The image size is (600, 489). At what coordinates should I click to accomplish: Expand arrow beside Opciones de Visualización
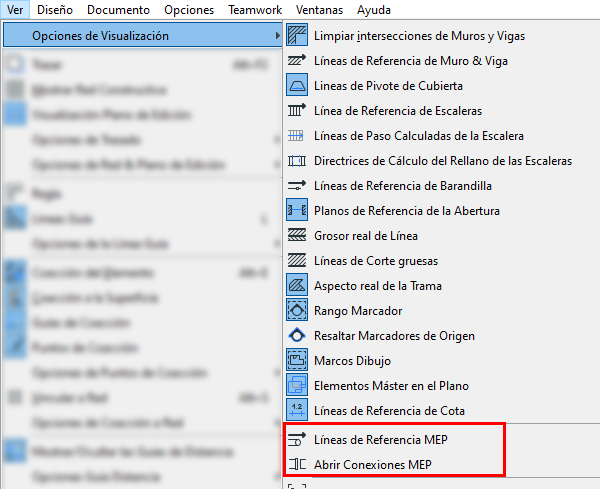pos(277,36)
